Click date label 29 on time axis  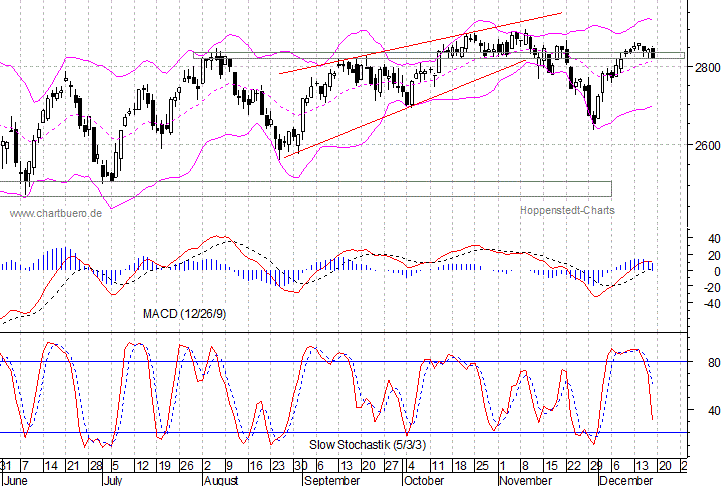pyautogui.click(x=596, y=466)
